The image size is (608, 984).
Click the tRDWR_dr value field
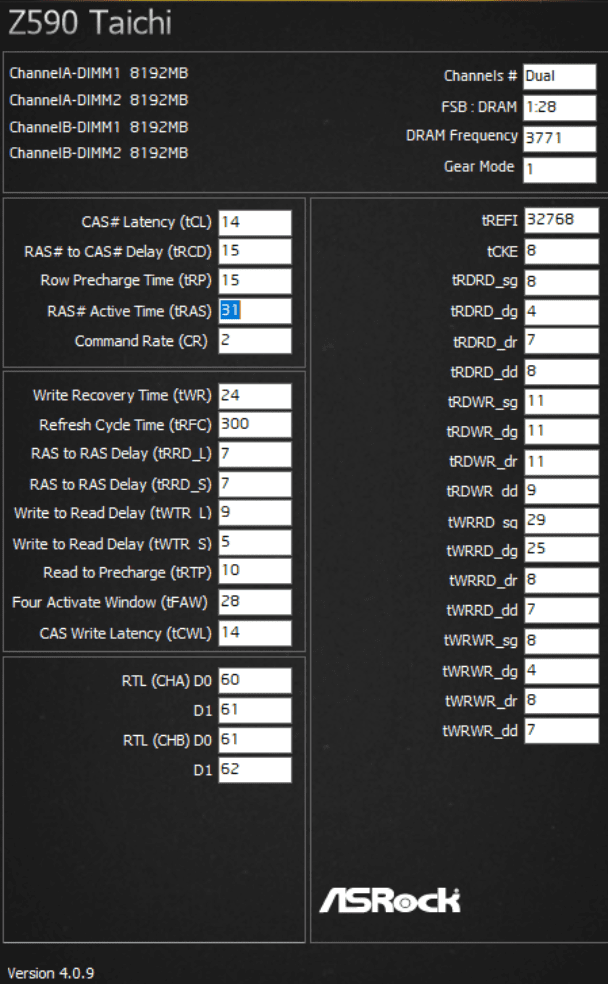pyautogui.click(x=562, y=463)
